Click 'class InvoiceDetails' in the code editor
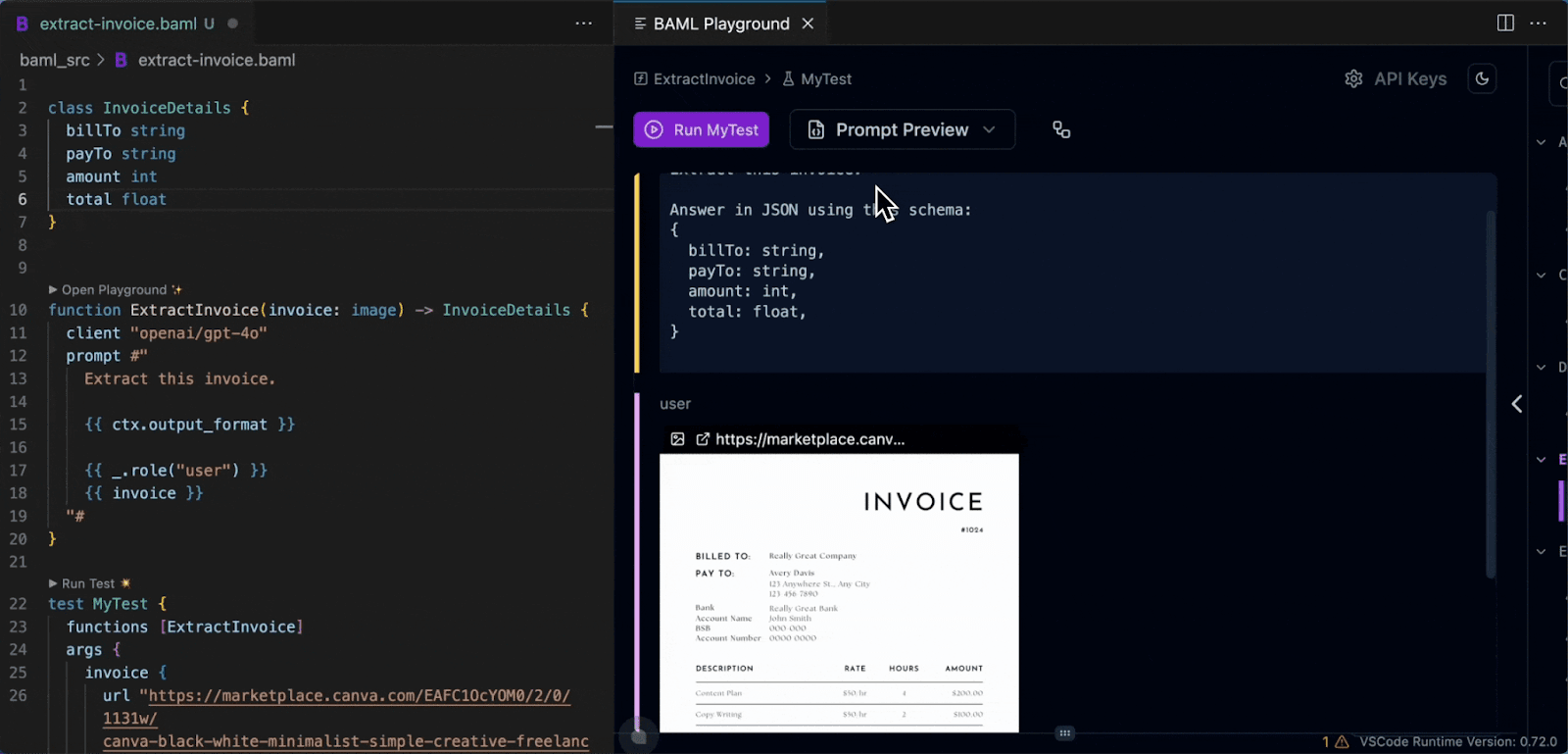Viewport: 1568px width, 754px height. [x=139, y=108]
